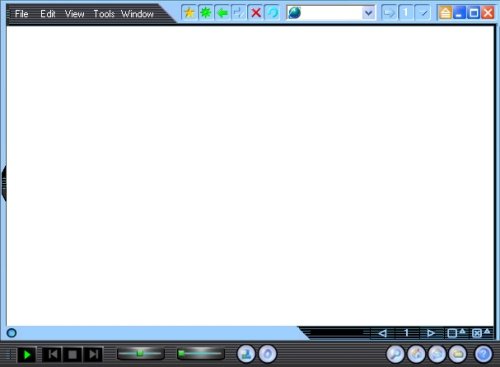Open the Tools menu
This screenshot has width=500, height=367.
pos(104,14)
